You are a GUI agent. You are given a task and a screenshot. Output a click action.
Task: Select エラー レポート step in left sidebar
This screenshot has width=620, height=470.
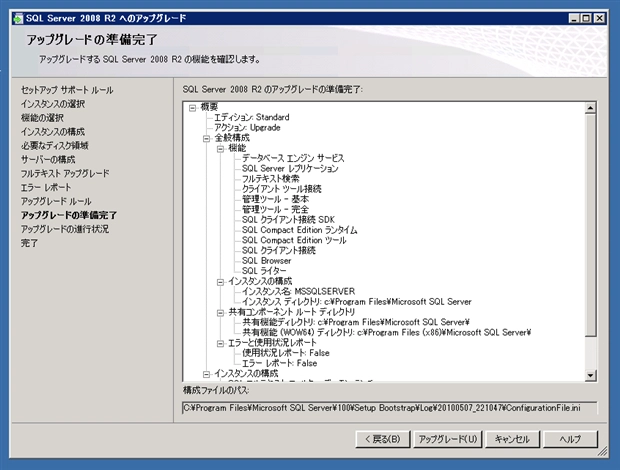(46, 187)
